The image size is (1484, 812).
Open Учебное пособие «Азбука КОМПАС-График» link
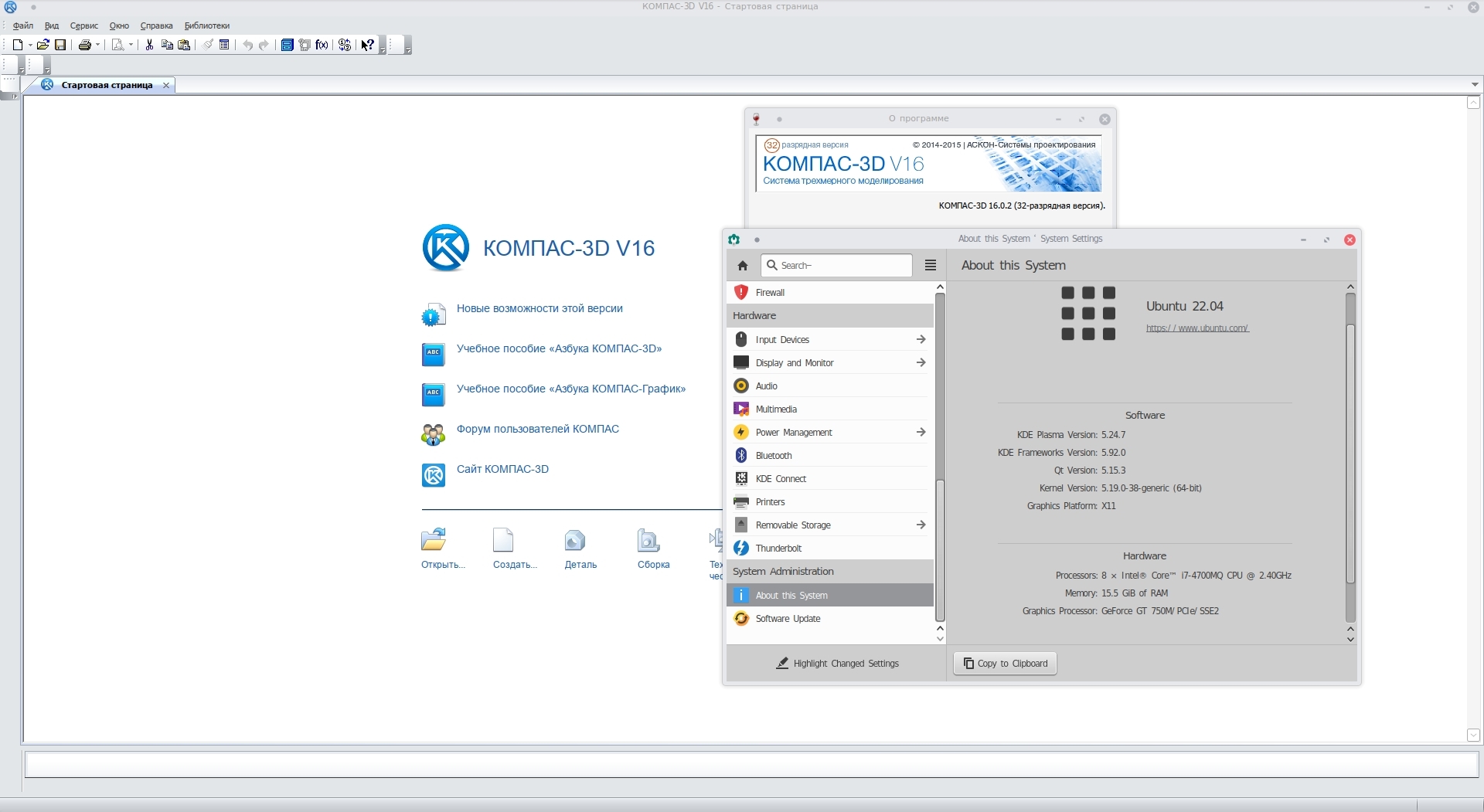(x=571, y=389)
